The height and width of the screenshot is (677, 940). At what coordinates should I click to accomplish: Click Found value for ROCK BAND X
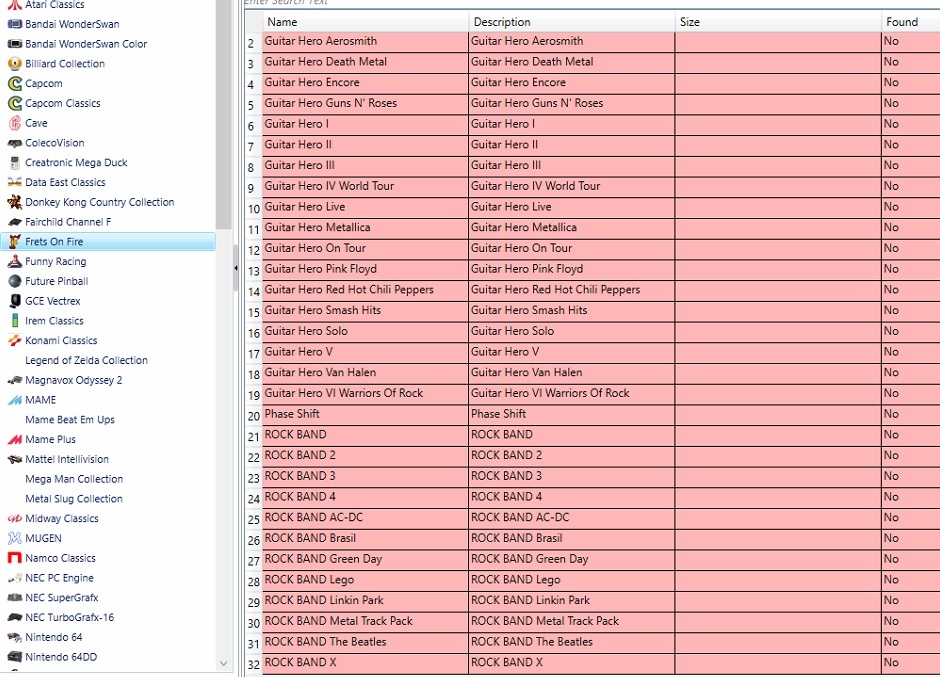coord(911,663)
